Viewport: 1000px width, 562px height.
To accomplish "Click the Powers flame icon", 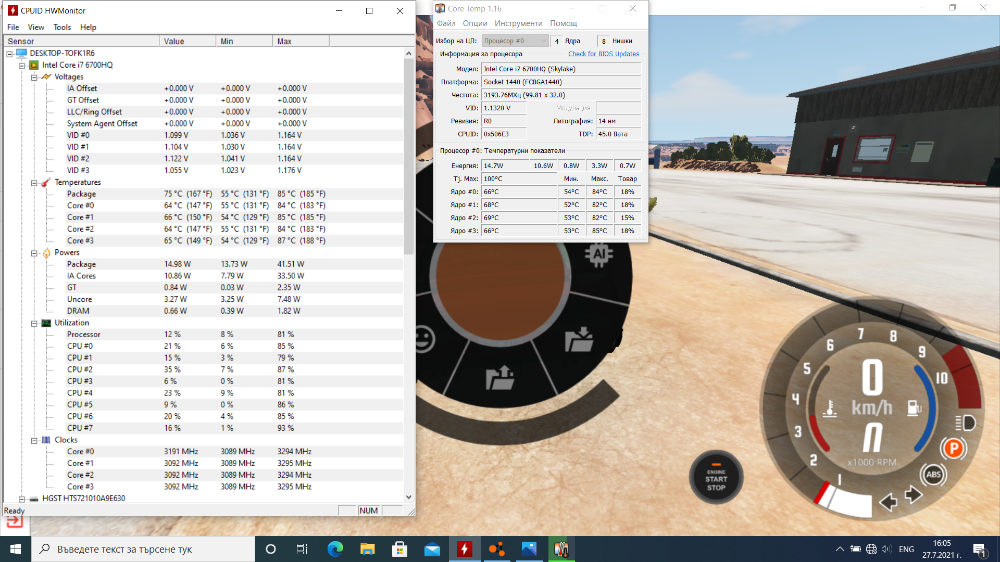I will pos(46,253).
